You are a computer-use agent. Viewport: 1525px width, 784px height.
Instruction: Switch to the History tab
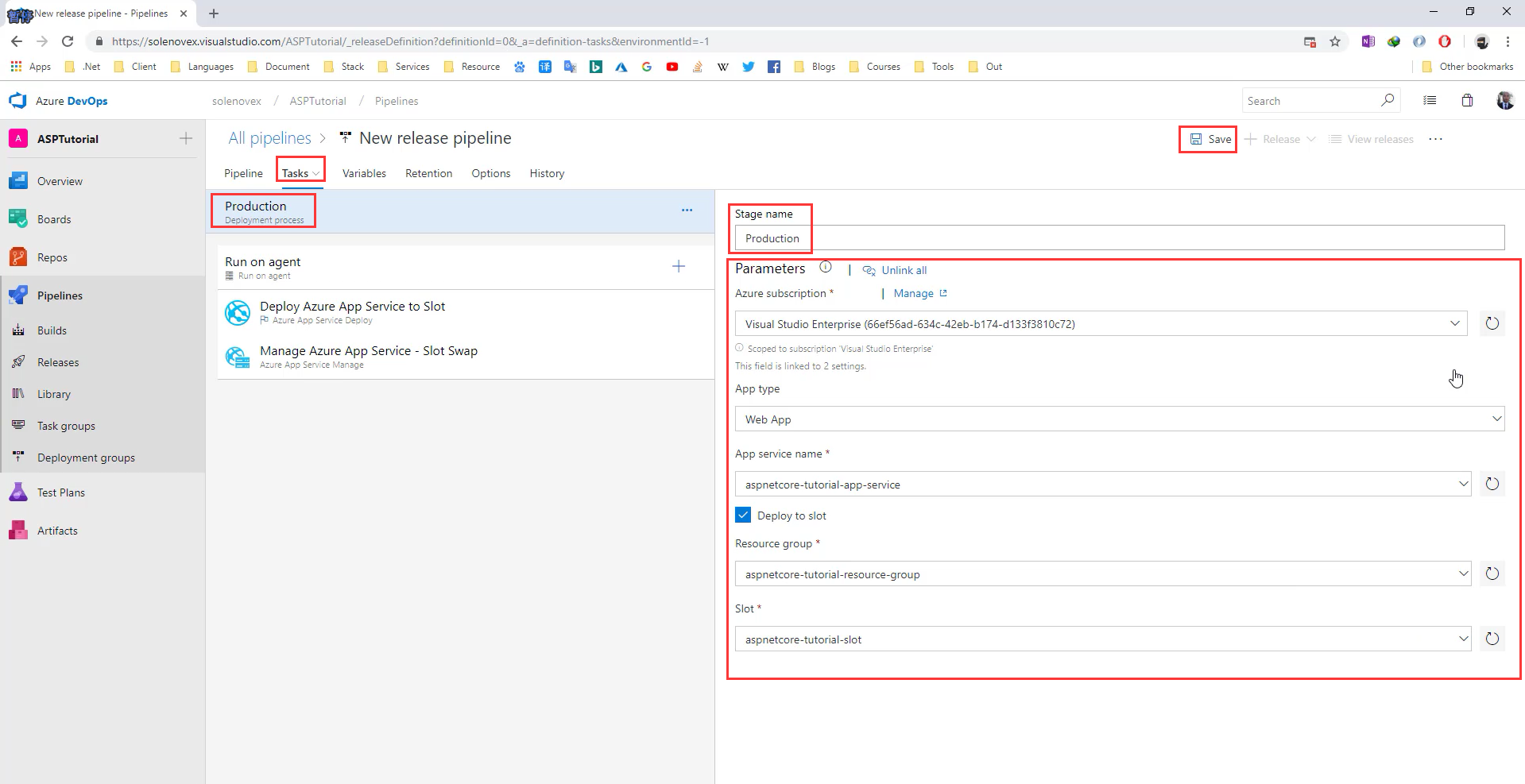coord(547,173)
